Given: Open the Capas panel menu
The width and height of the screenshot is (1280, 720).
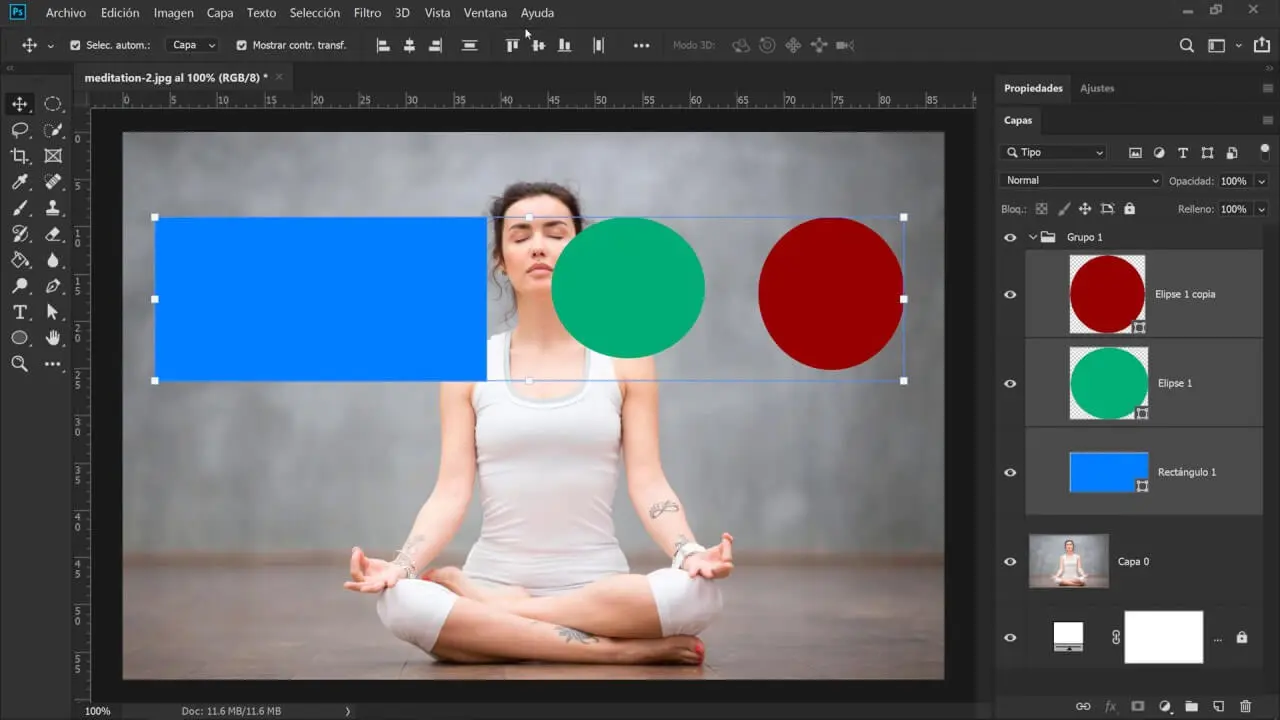Looking at the screenshot, I should tap(1267, 120).
